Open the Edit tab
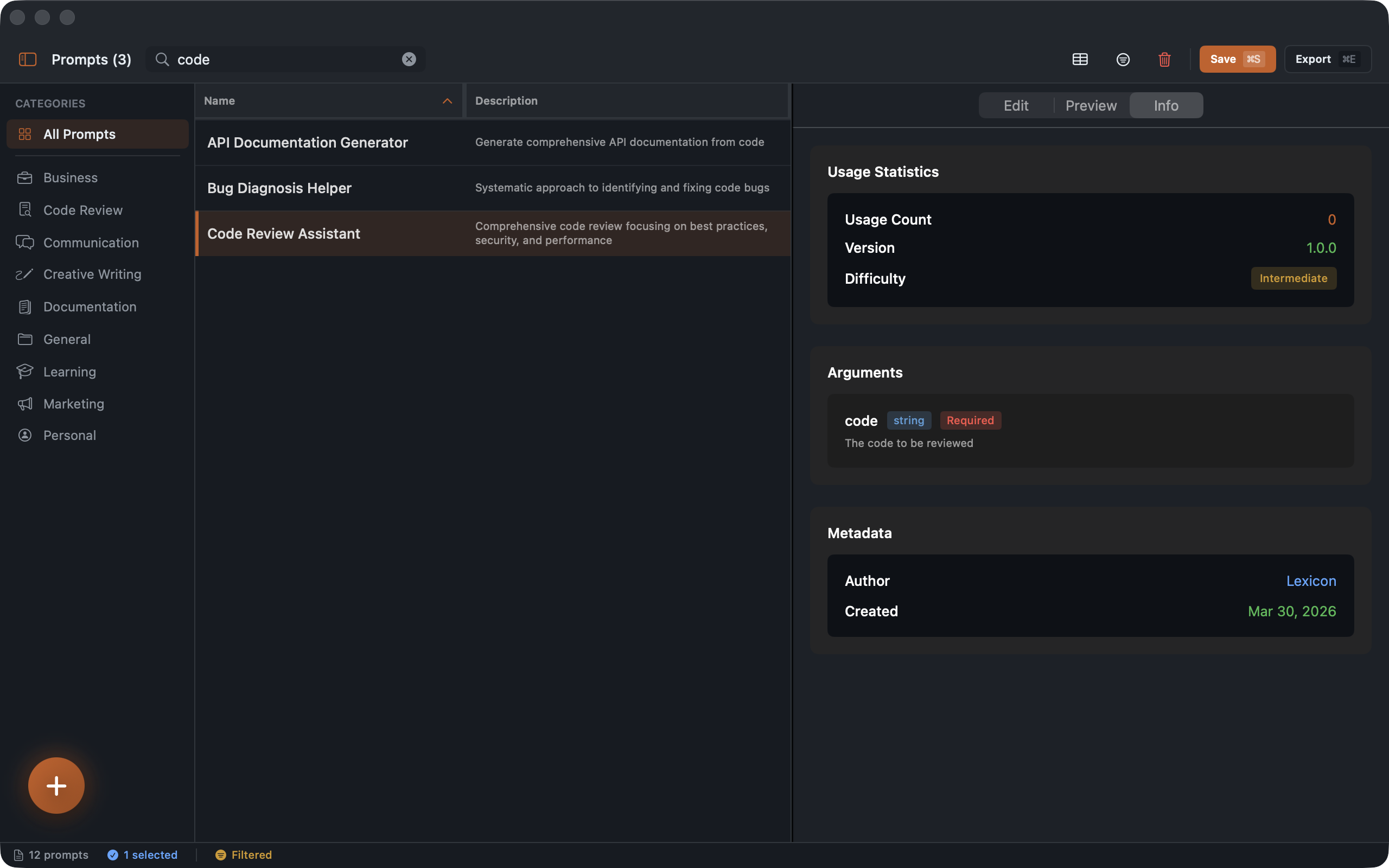The image size is (1389, 868). (1016, 106)
